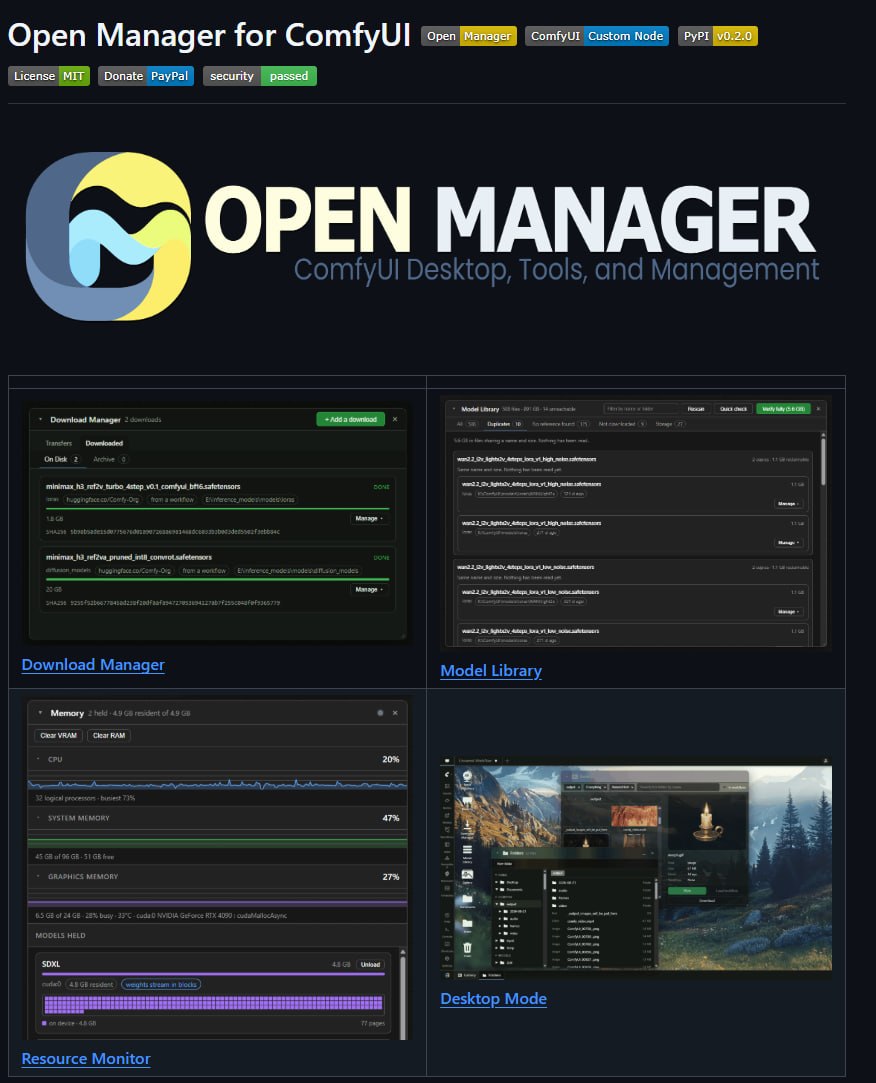Image resolution: width=876 pixels, height=1083 pixels.
Task: Open the Resource Monitor link
Action: (x=86, y=1059)
